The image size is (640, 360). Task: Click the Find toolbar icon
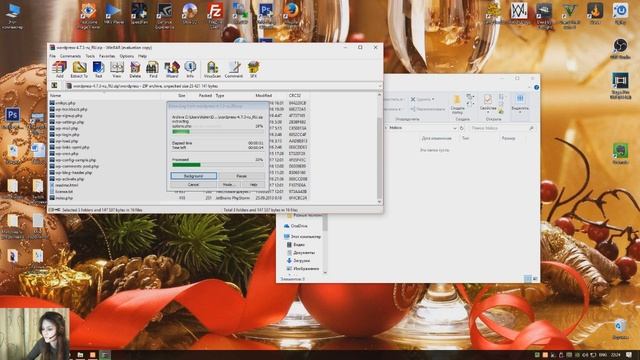coord(153,69)
